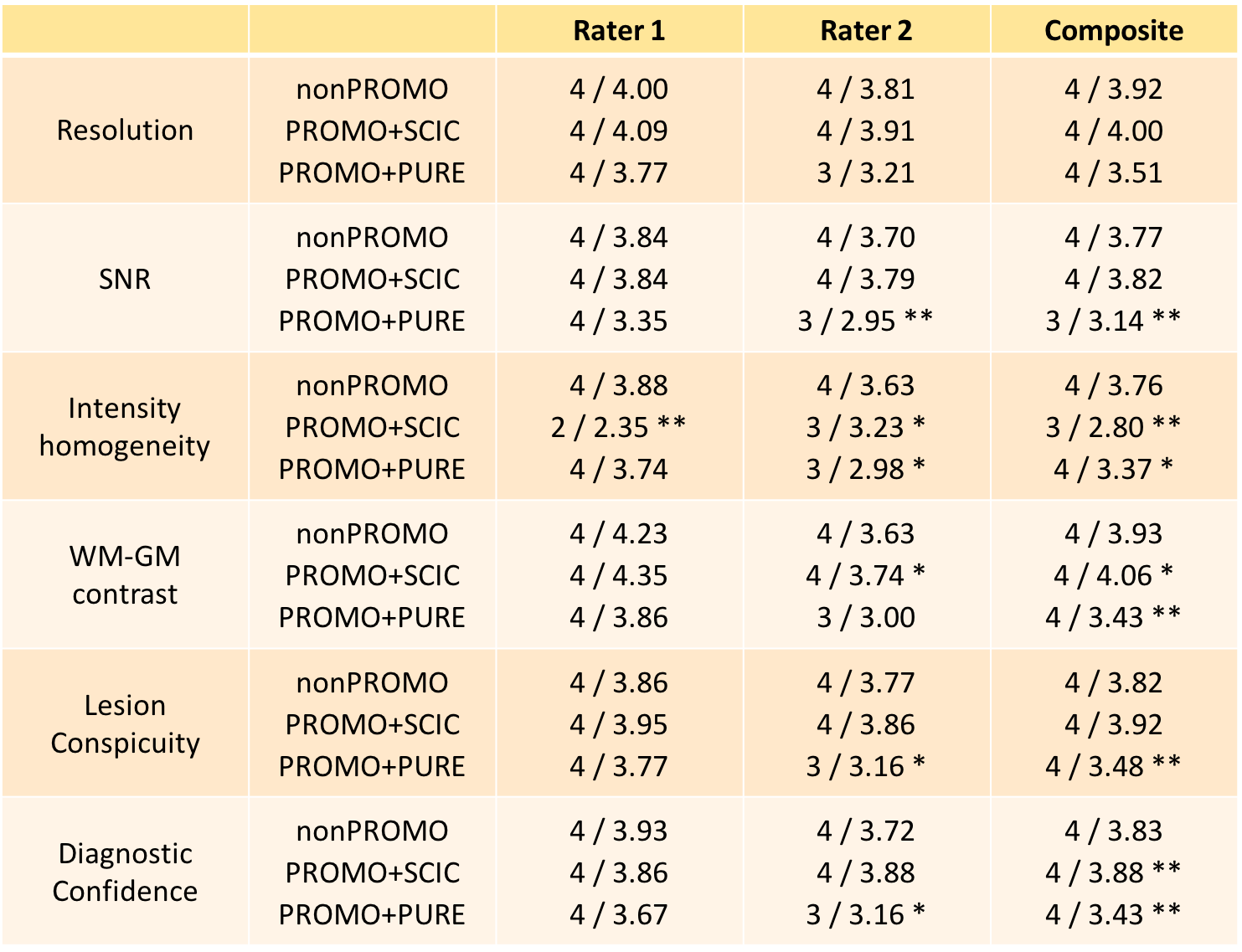Viewport: 1242px width, 952px height.
Task: Click the "3 / 3.14 **" Composite cell
Action: (1113, 321)
